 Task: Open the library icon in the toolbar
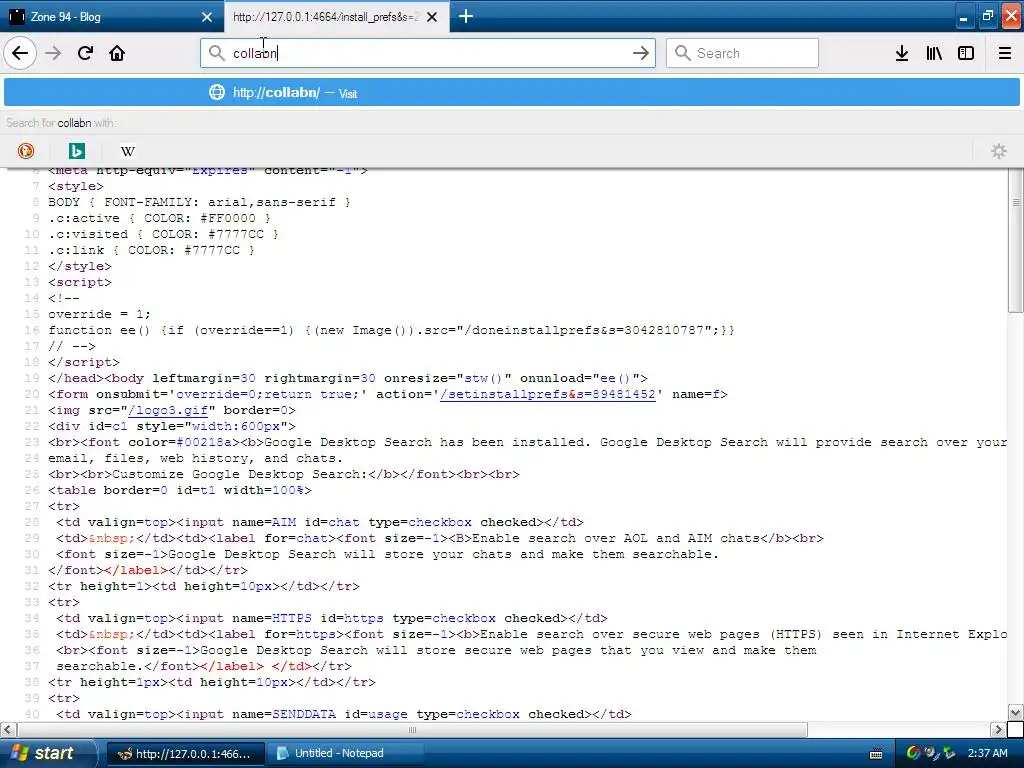tap(934, 53)
